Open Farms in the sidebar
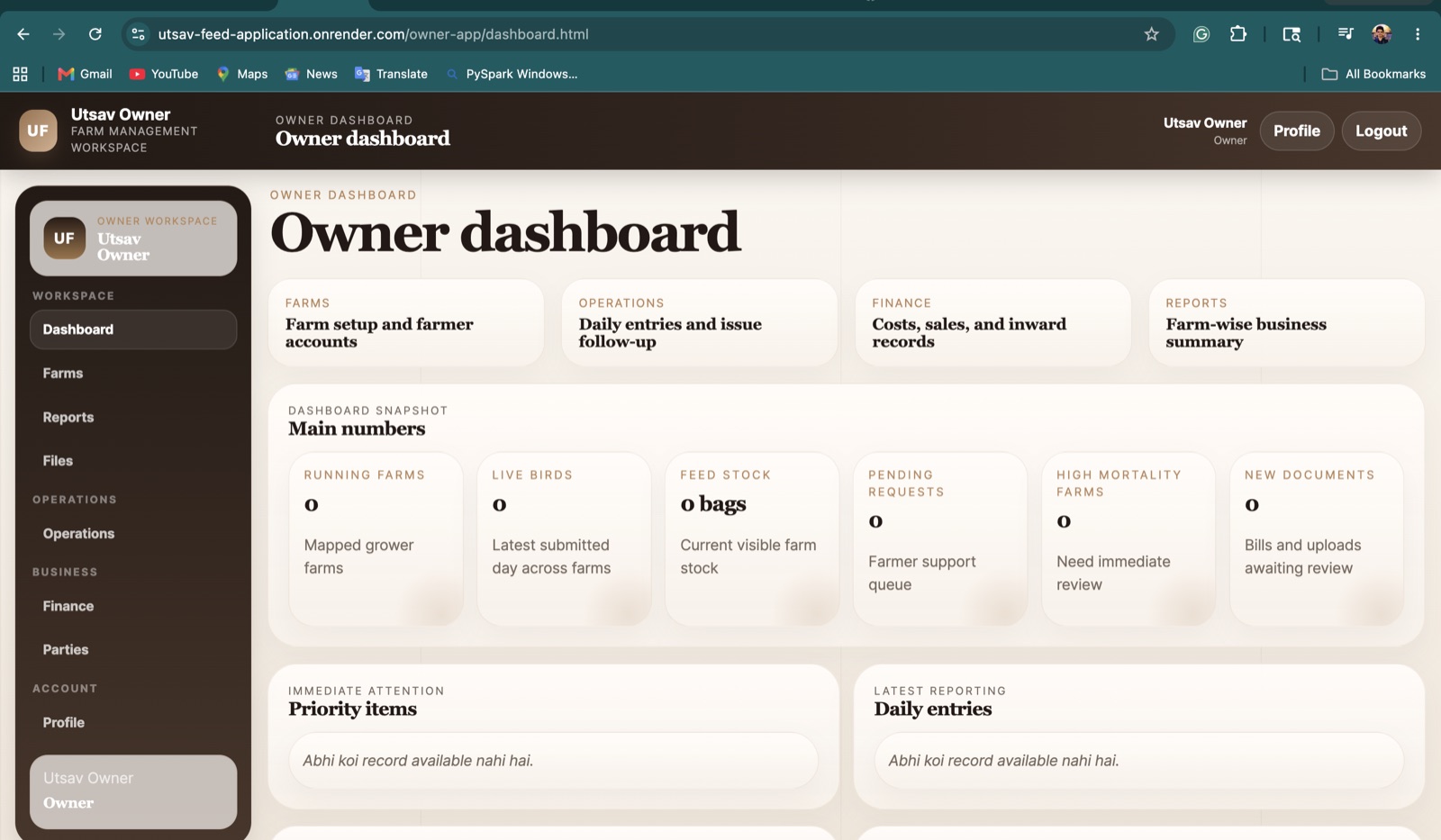The image size is (1441, 840). coord(133,373)
